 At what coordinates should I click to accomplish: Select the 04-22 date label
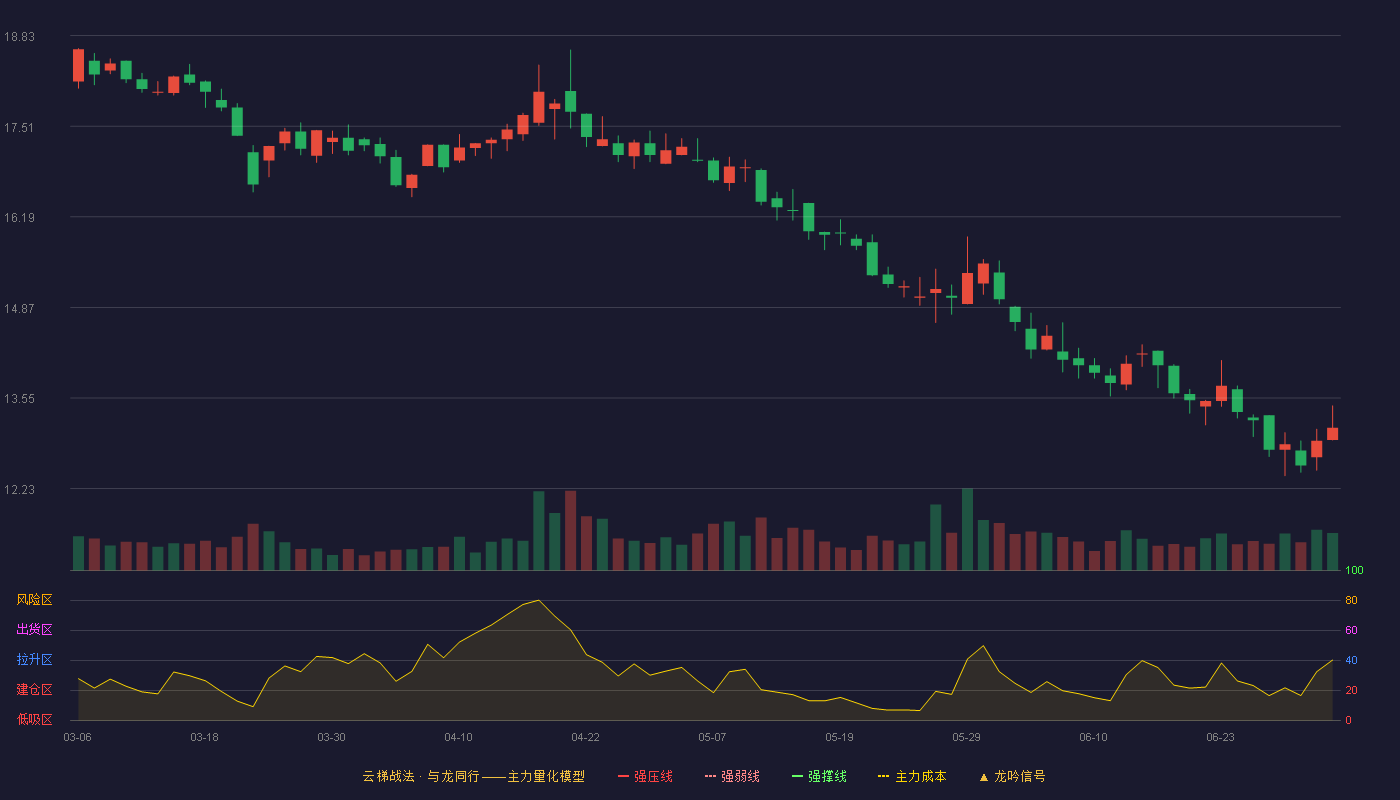(x=585, y=737)
